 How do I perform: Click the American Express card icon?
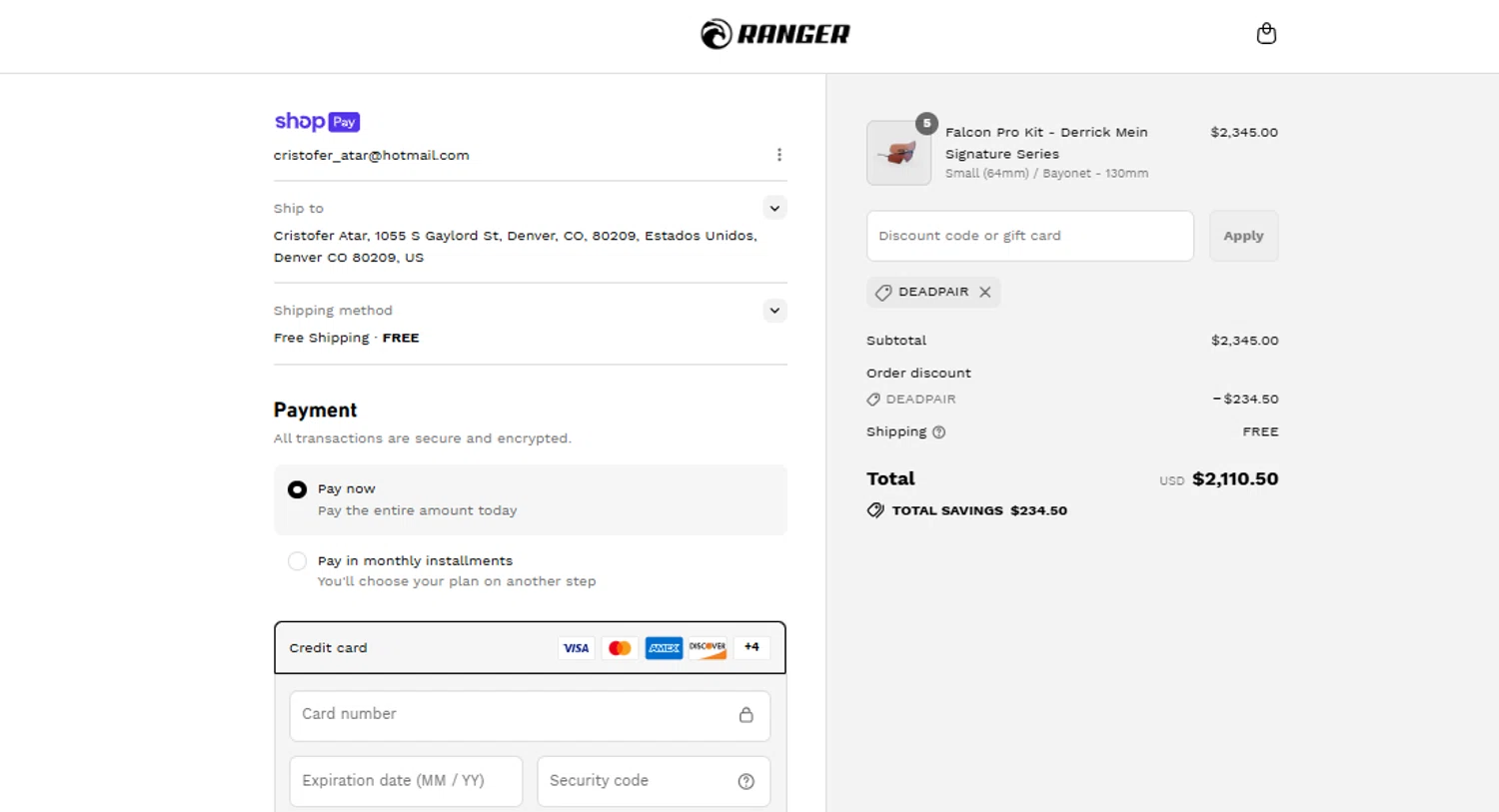[x=664, y=648]
